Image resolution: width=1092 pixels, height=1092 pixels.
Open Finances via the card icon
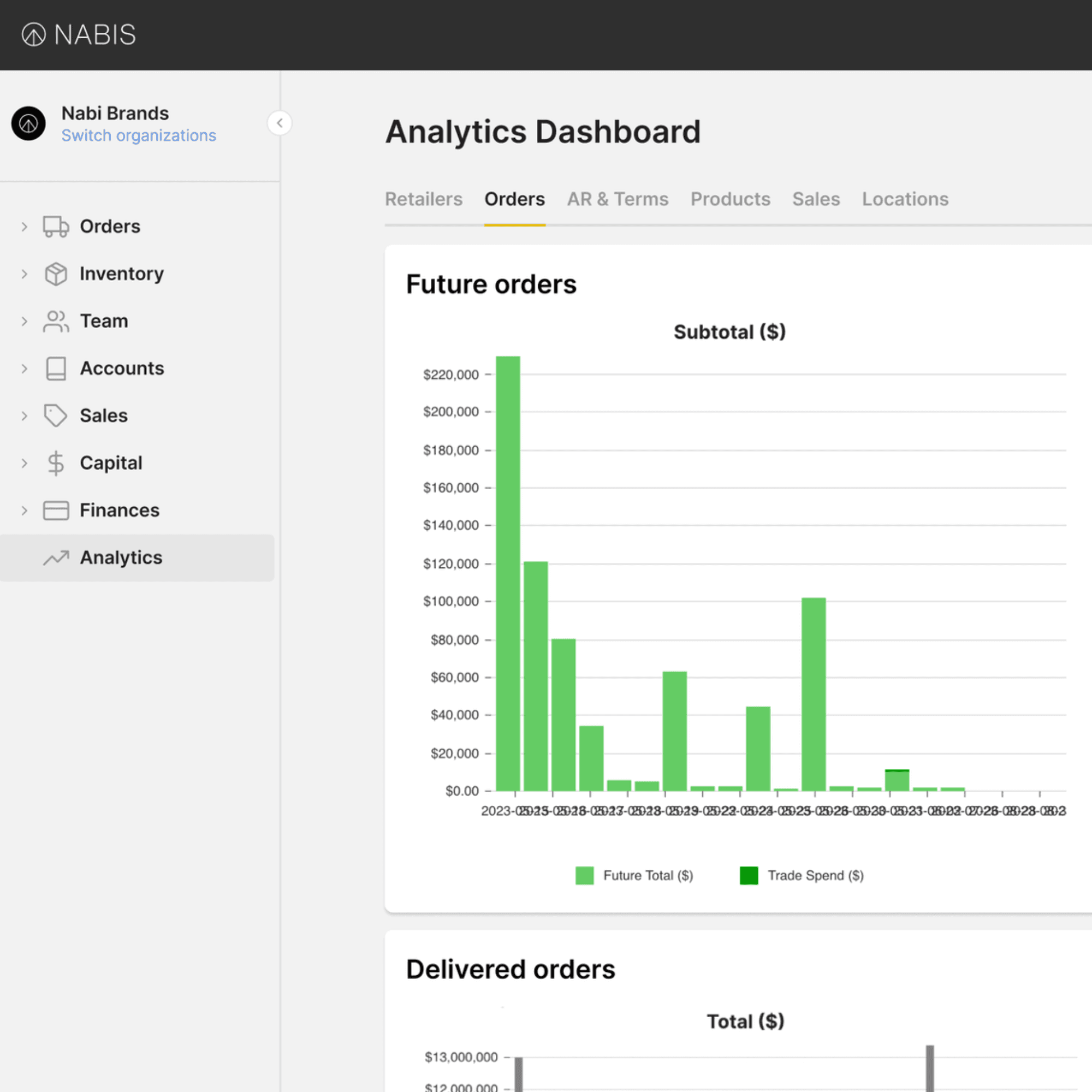pos(56,510)
